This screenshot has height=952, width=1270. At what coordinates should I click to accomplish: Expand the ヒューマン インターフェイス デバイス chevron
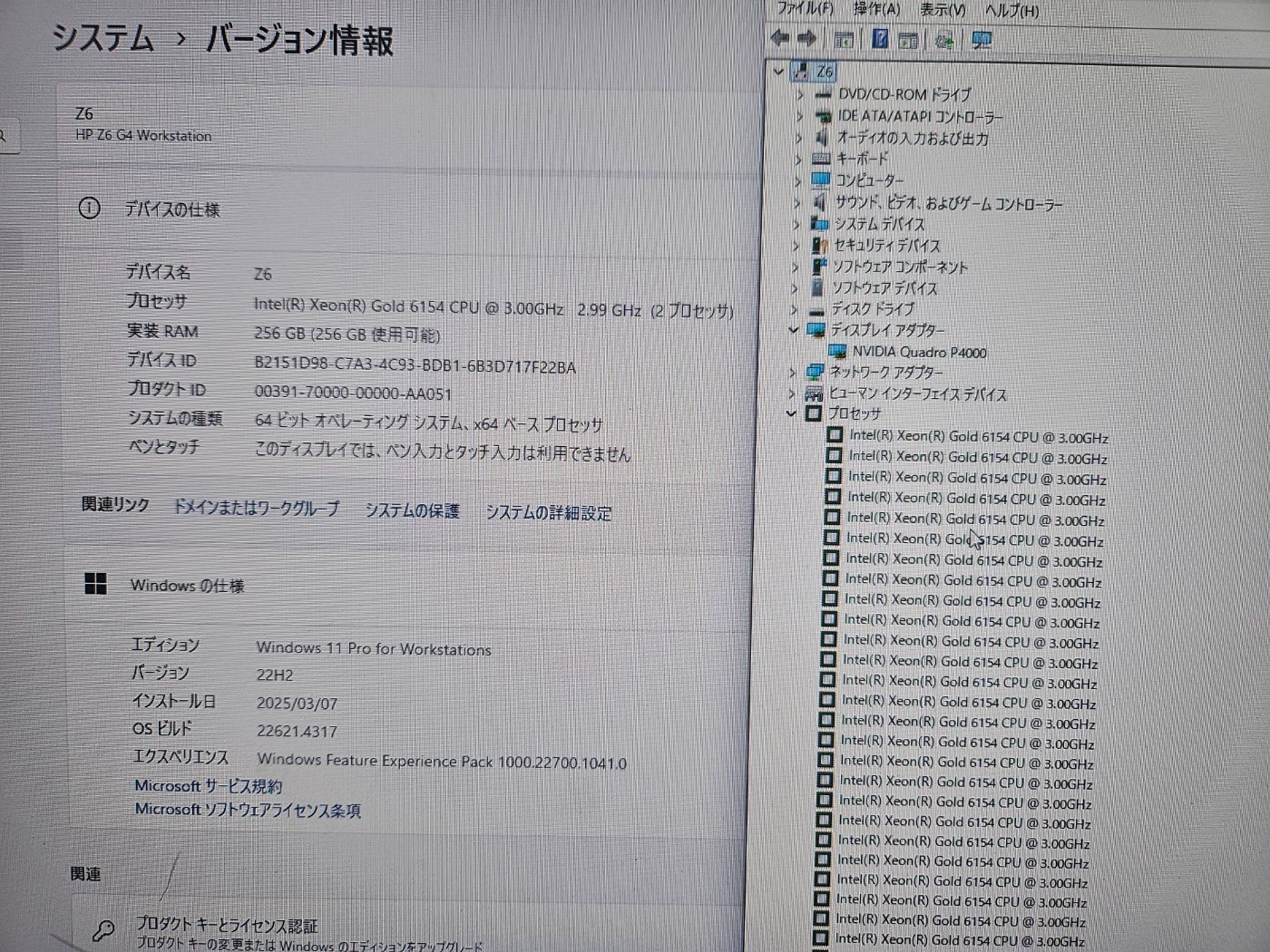point(791,393)
